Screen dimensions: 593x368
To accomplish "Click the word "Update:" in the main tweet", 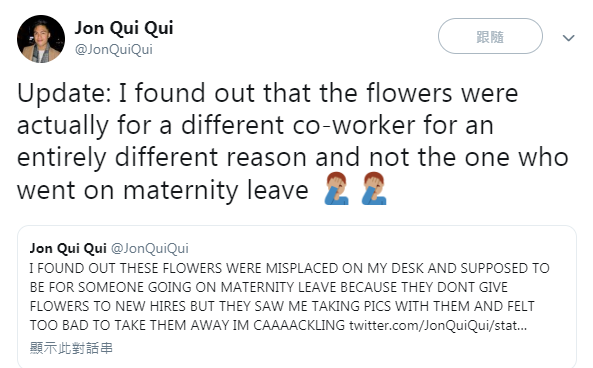I will point(64,93).
